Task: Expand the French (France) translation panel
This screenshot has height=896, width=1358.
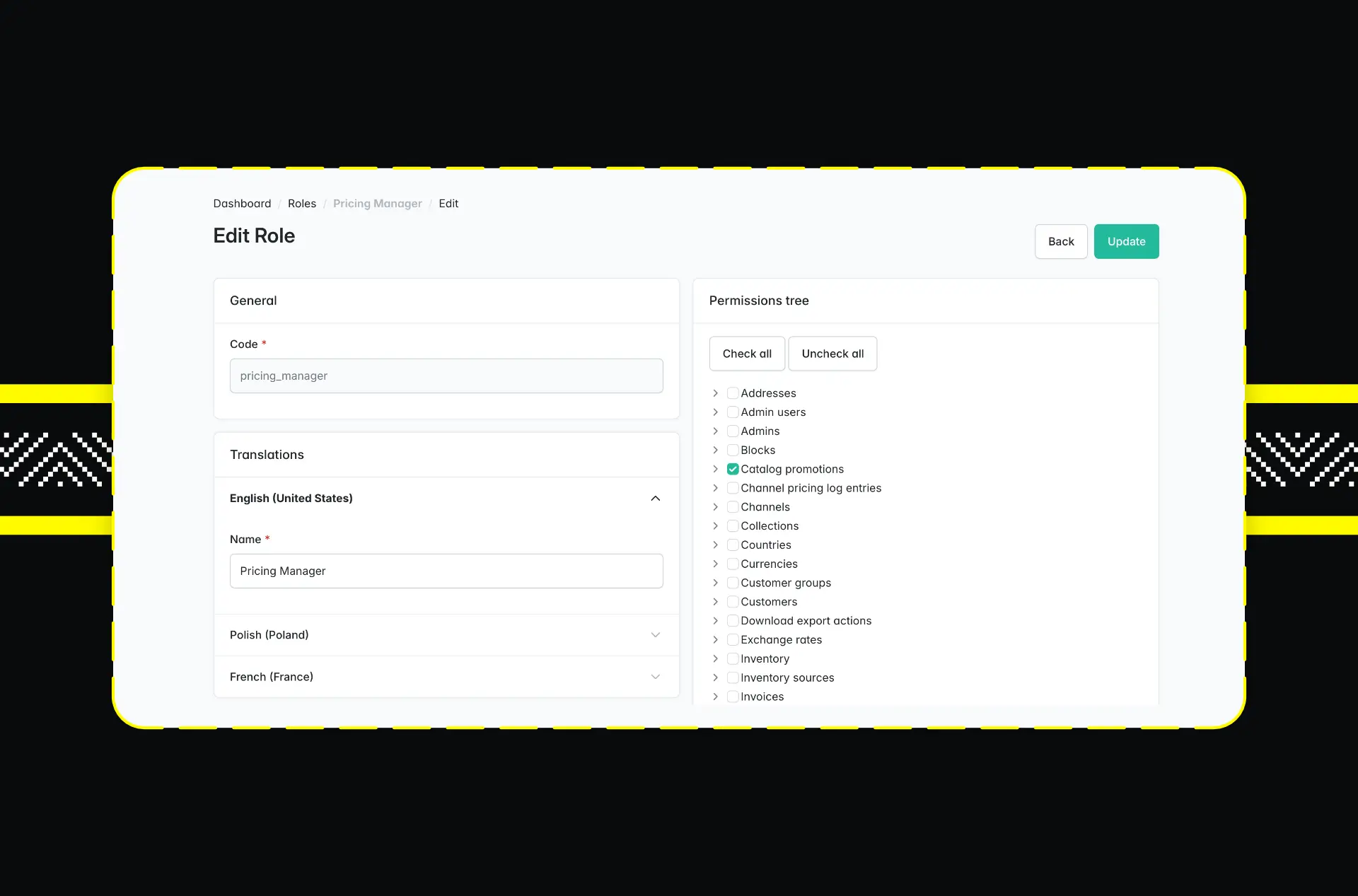Action: click(x=655, y=677)
